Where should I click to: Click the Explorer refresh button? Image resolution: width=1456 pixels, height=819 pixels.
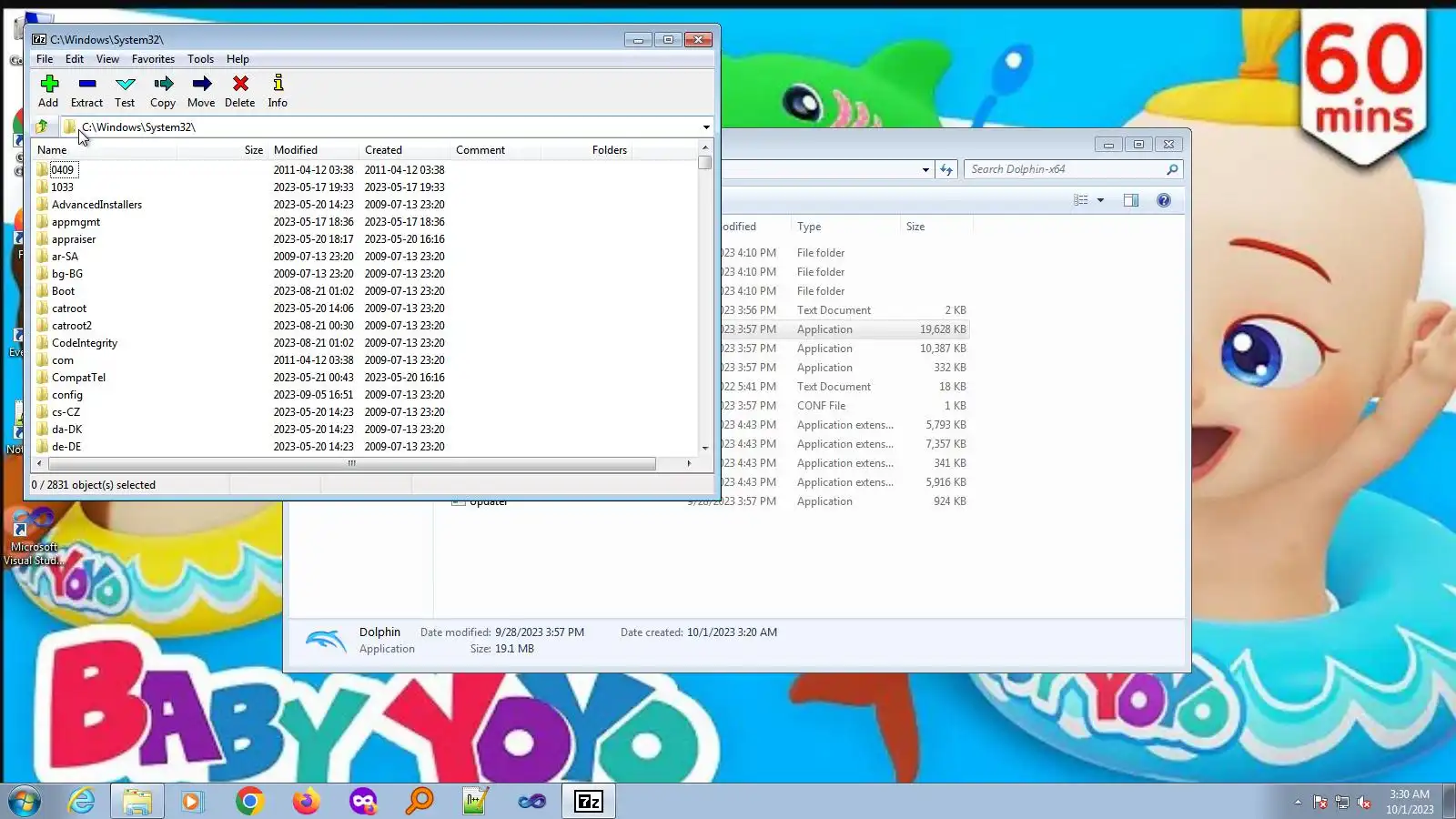[x=946, y=169]
